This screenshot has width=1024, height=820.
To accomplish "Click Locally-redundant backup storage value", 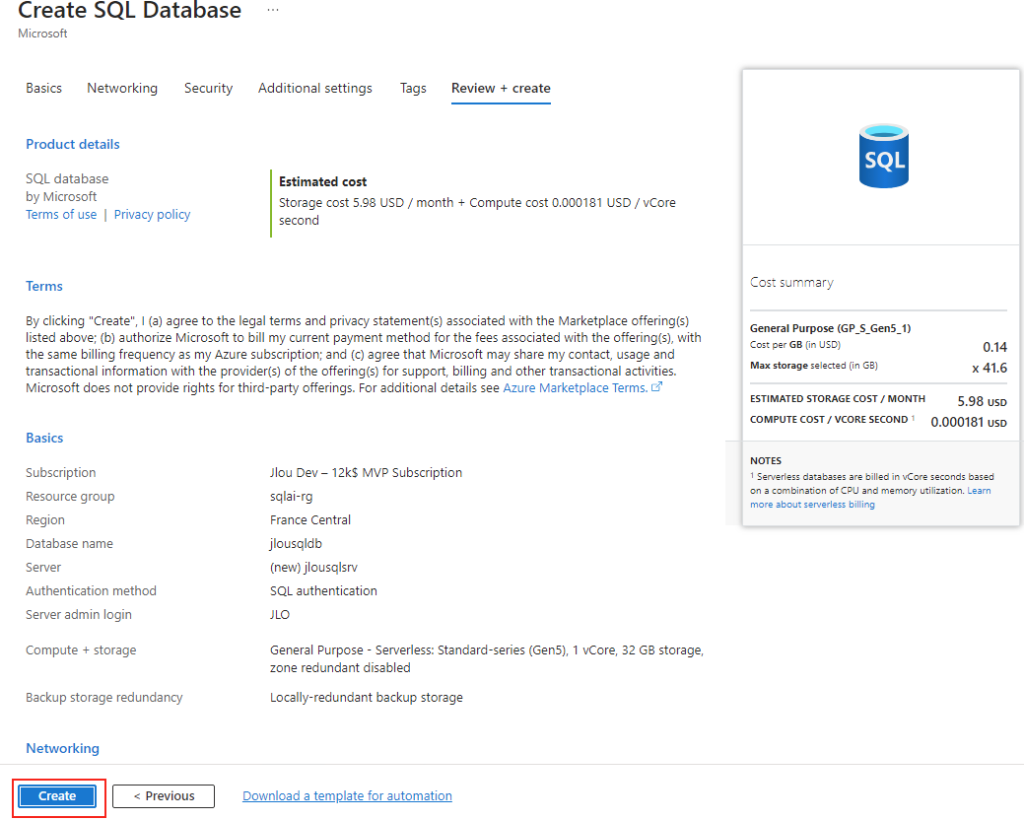I will 366,697.
